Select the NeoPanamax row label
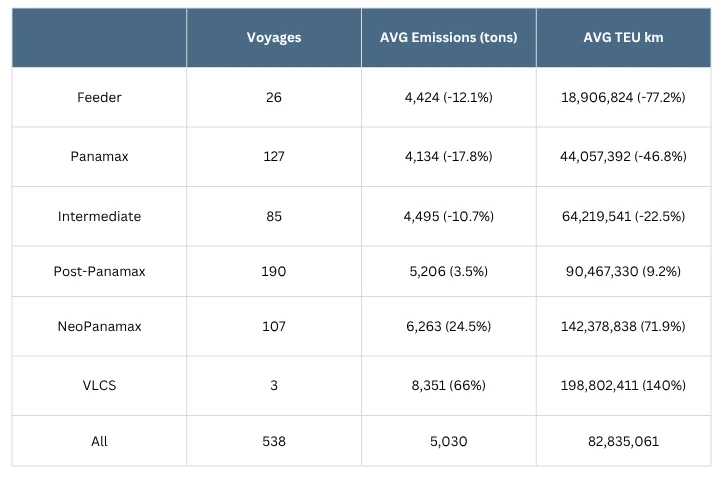The width and height of the screenshot is (726, 486). coord(99,326)
